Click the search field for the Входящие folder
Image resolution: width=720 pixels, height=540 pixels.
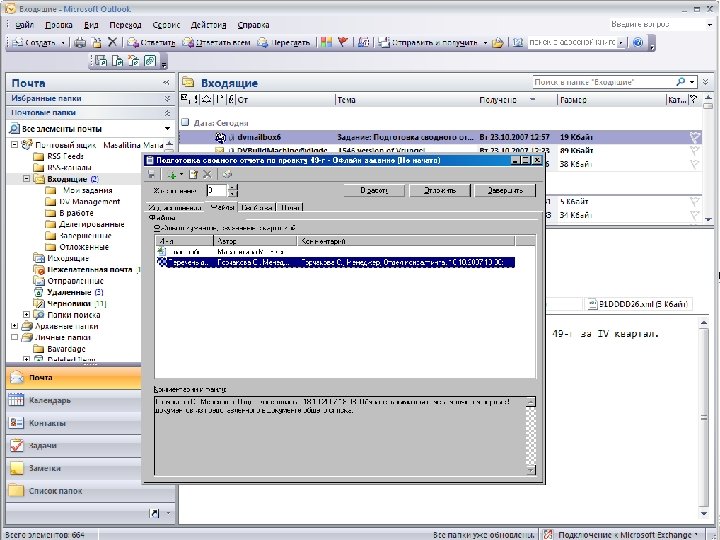(603, 82)
